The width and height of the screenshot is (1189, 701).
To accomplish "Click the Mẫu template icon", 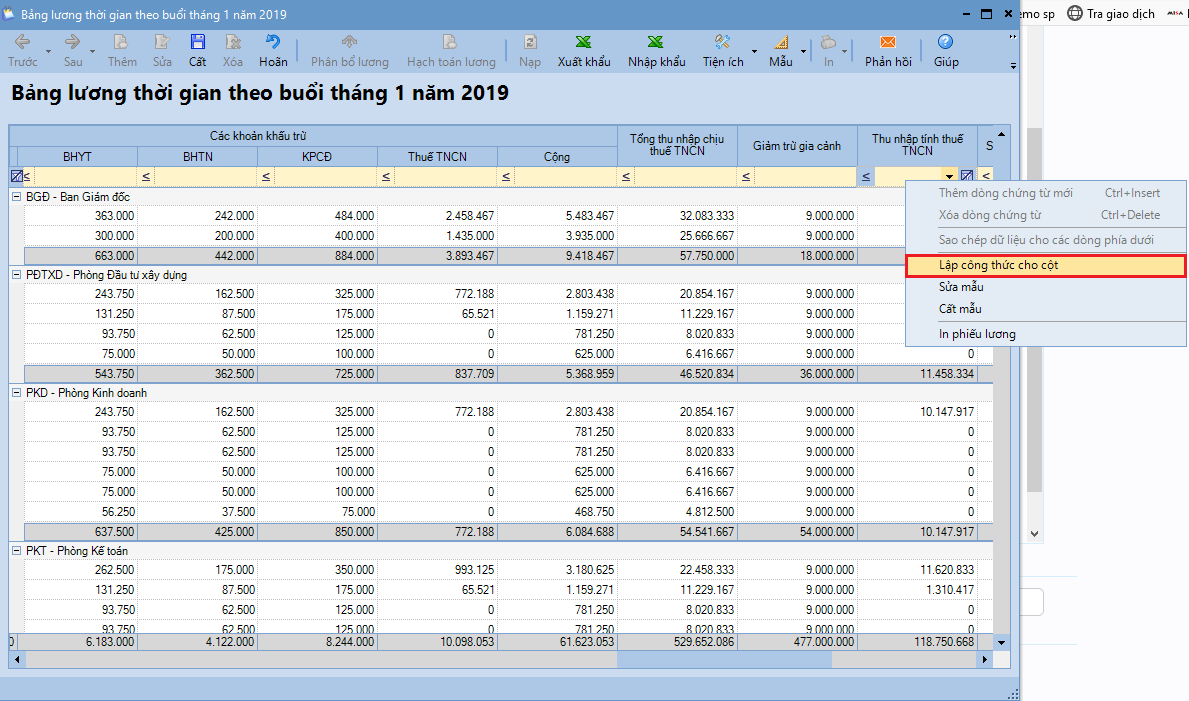I will pyautogui.click(x=780, y=42).
